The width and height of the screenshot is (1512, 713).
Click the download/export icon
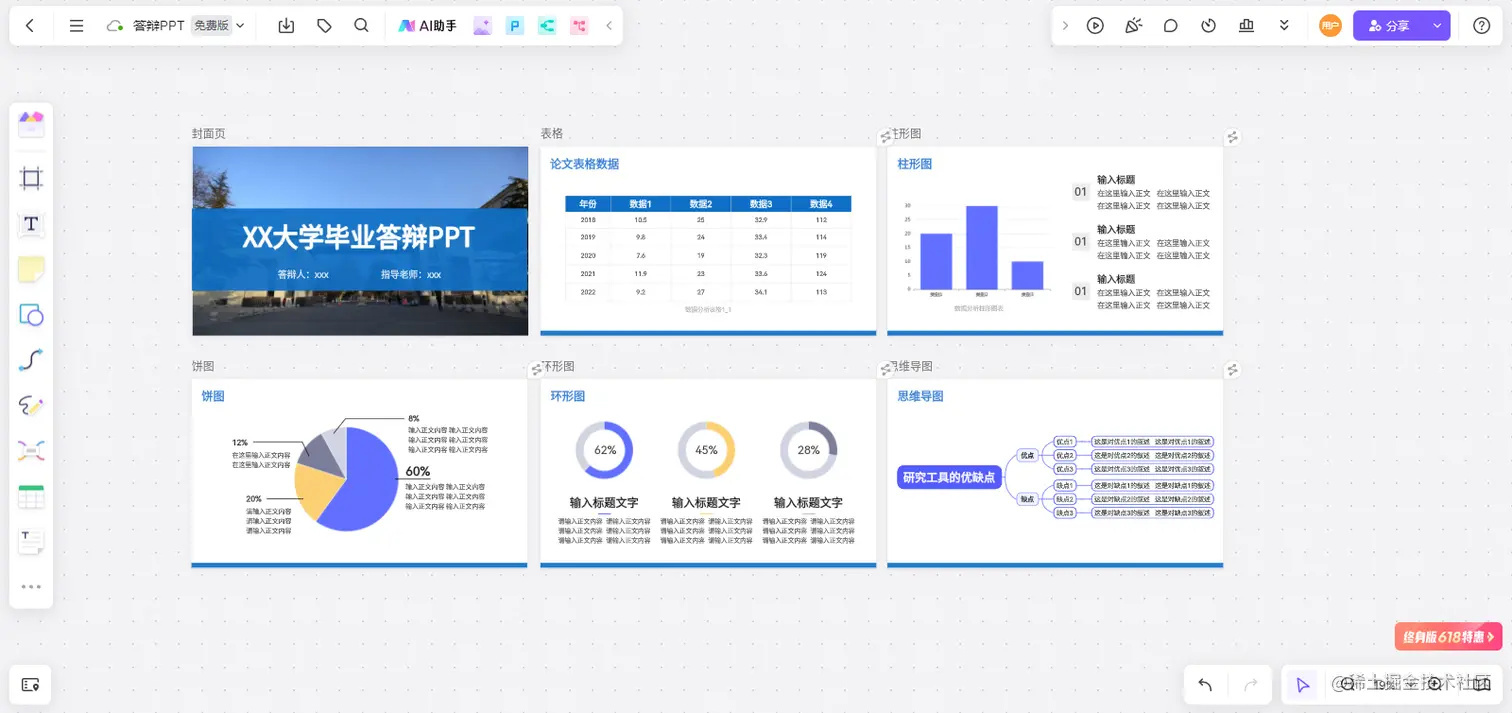pos(286,26)
